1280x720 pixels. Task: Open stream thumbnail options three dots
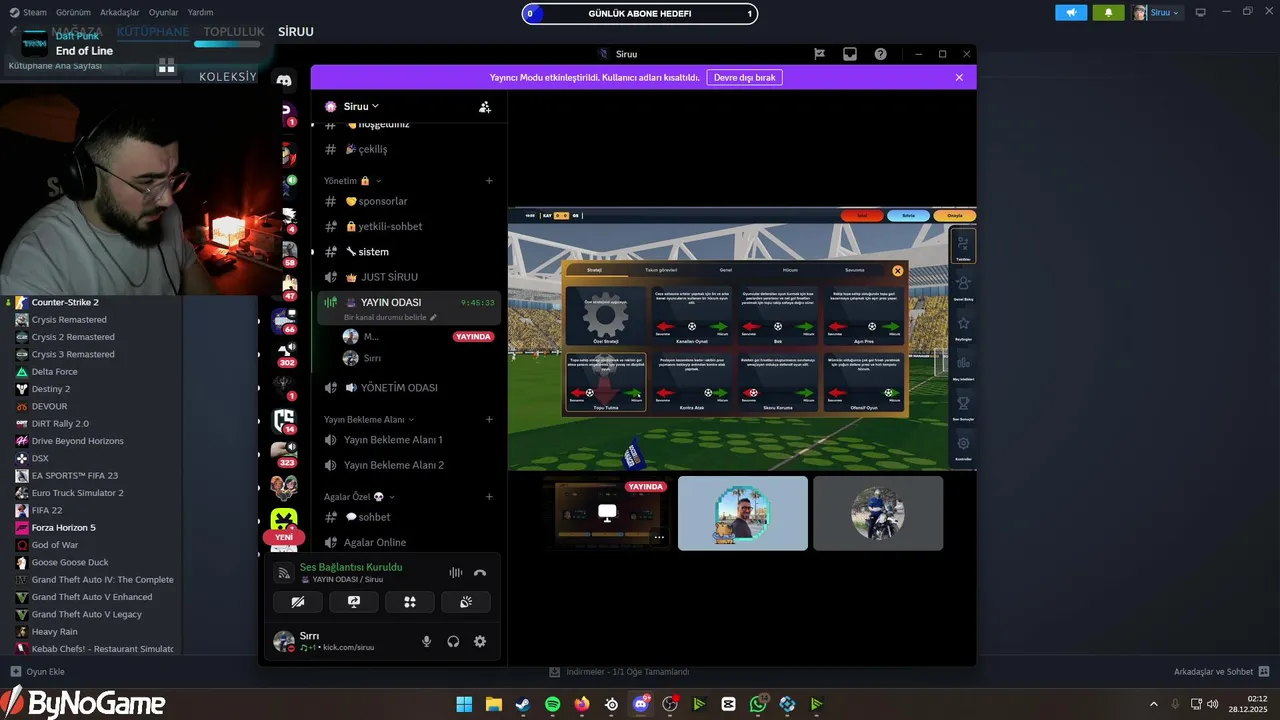(659, 537)
